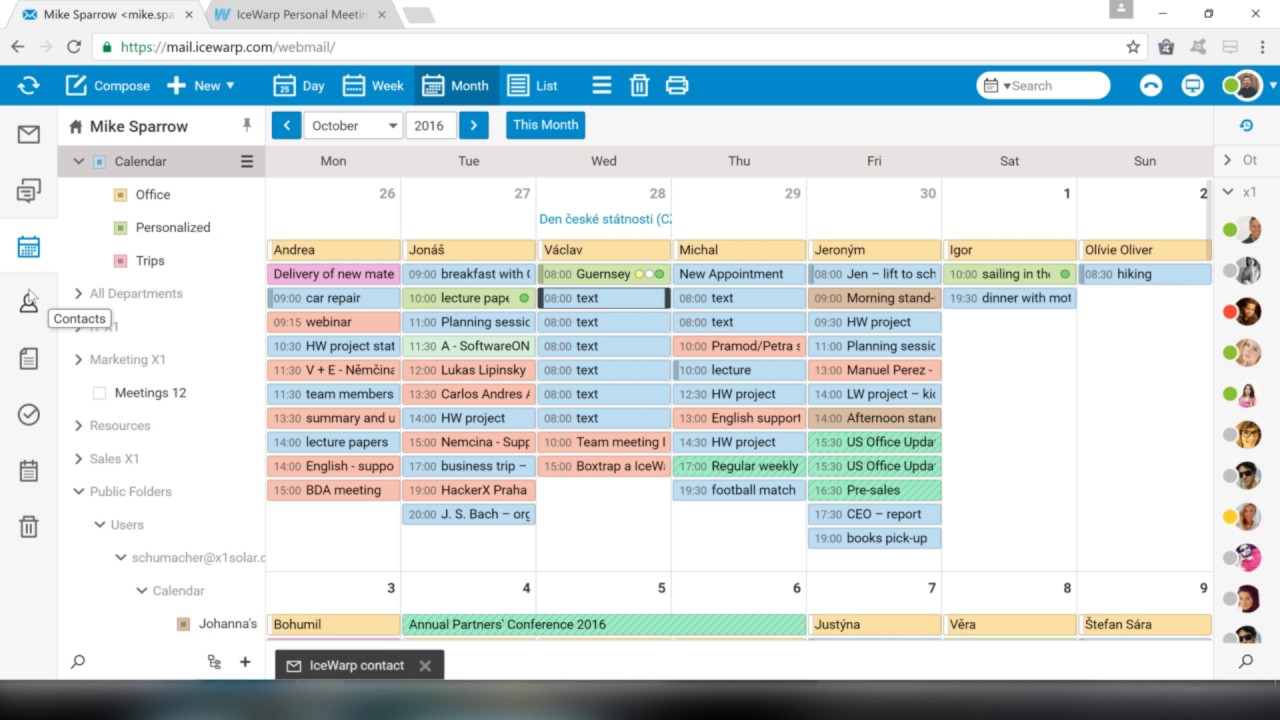Toggle the Office calendar checkbox
Viewport: 1280px width, 720px height.
[120, 195]
